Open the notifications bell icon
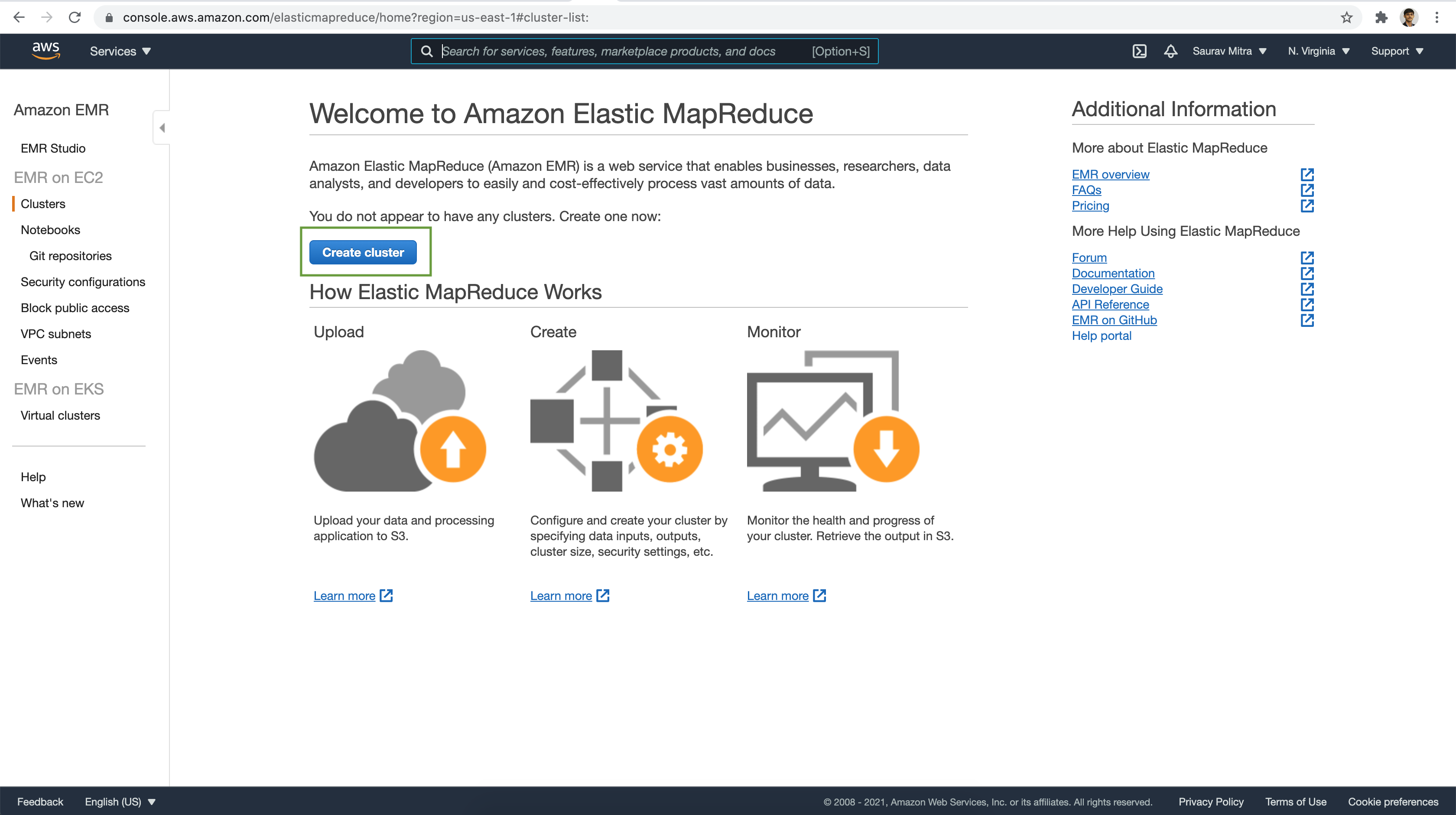 point(1170,52)
